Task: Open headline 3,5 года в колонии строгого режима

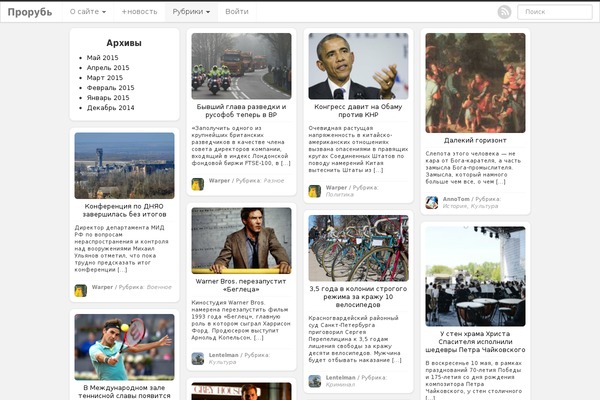Action: 359,297
